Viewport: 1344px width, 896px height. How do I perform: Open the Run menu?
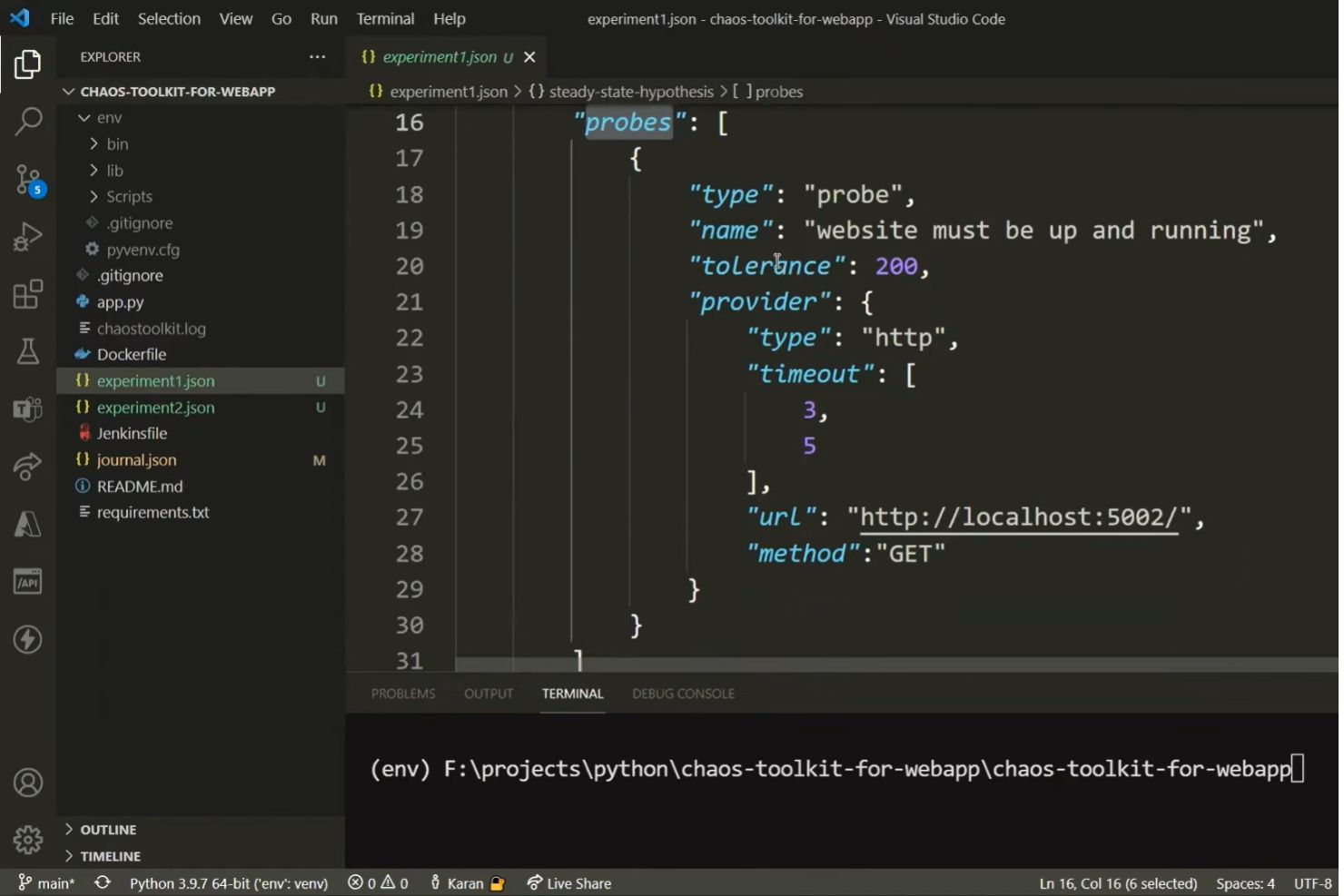pos(324,18)
